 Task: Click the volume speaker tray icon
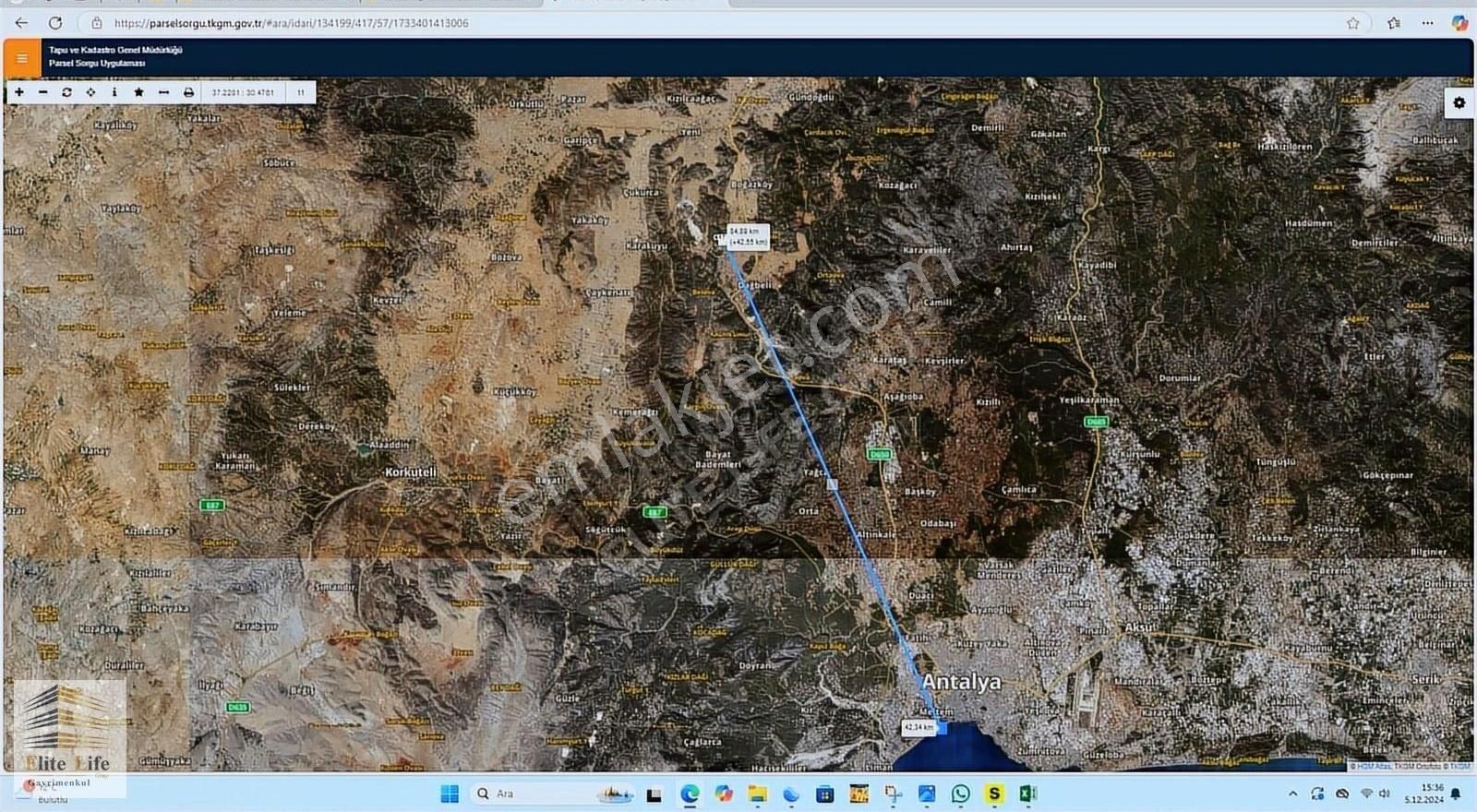click(x=1384, y=794)
